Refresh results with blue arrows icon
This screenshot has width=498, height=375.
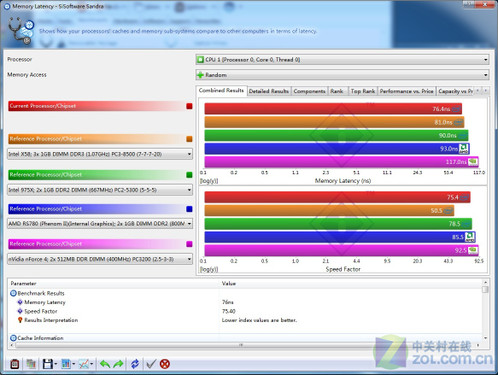click(x=135, y=364)
